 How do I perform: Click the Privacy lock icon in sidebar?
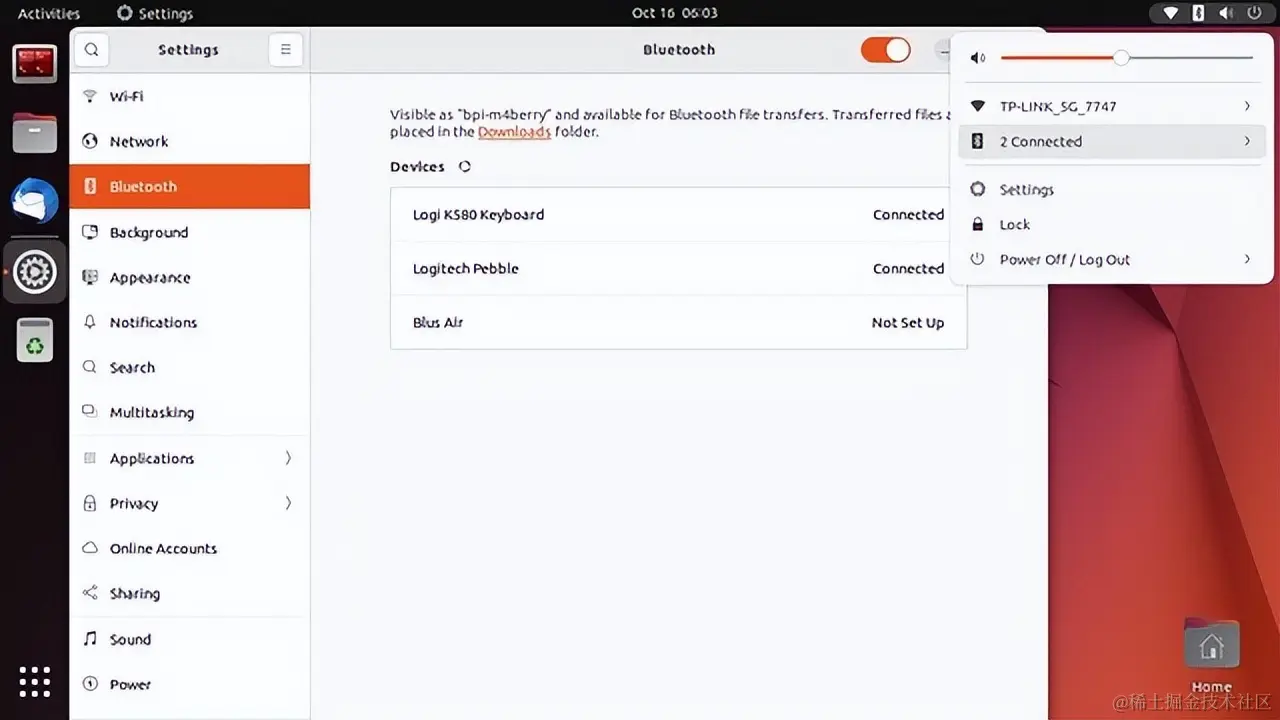(x=90, y=503)
